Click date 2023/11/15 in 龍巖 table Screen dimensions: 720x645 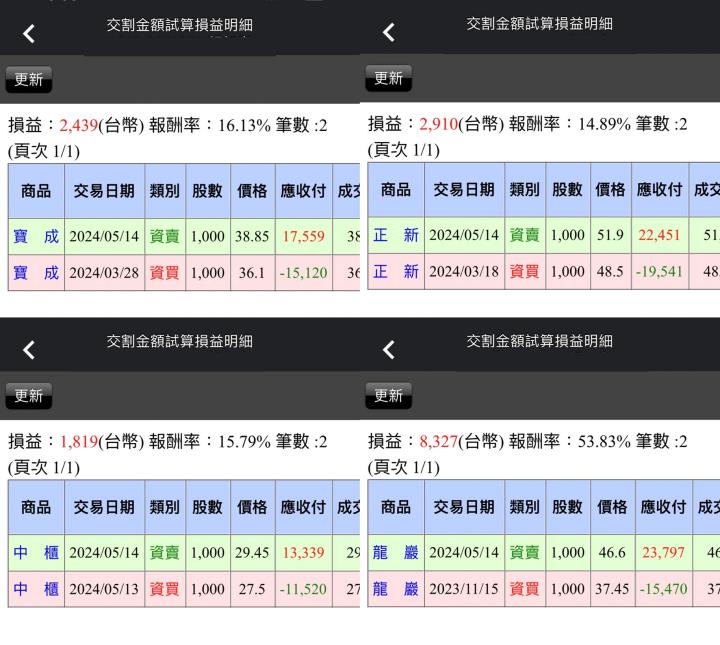464,589
